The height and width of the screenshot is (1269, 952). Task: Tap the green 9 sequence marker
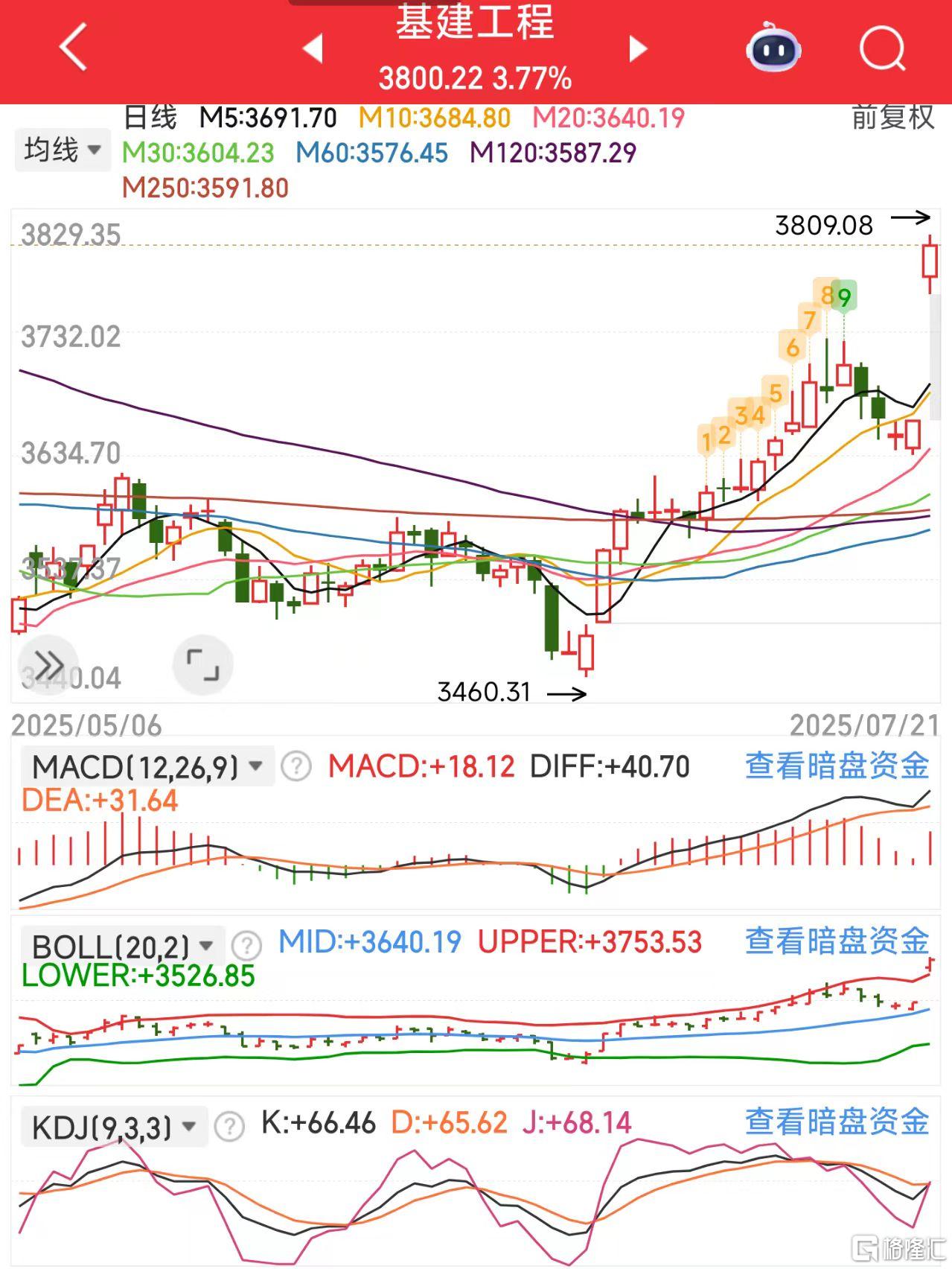[844, 298]
